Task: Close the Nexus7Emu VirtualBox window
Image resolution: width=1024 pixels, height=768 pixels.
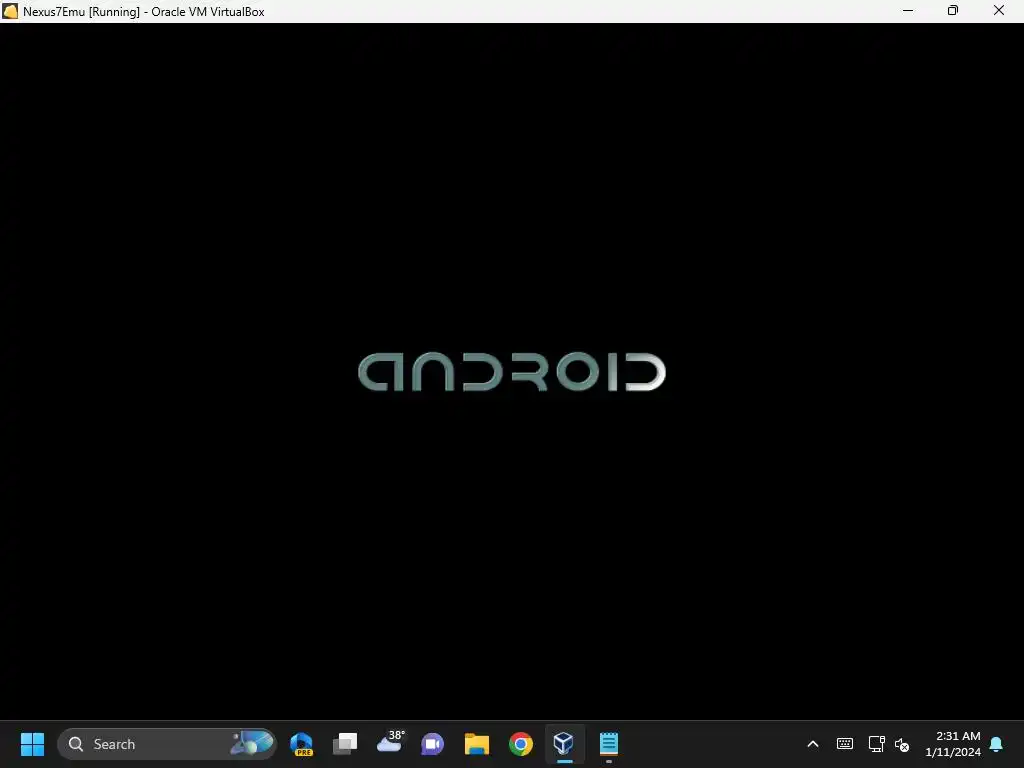Action: point(999,11)
